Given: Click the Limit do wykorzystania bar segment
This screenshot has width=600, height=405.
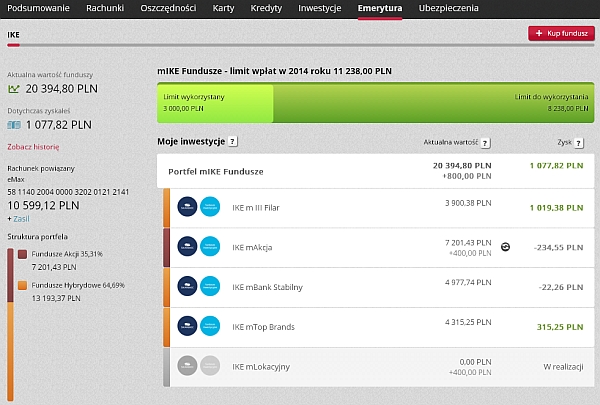Looking at the screenshot, I should click(x=434, y=103).
